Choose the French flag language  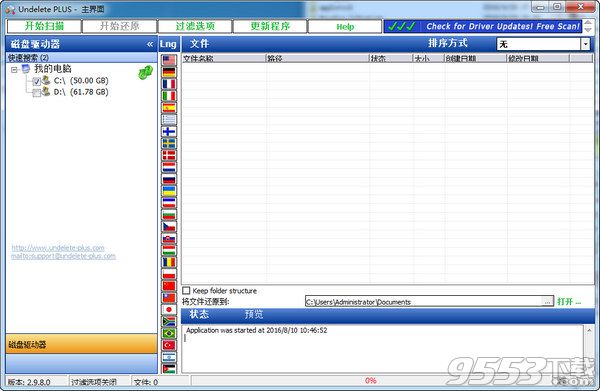click(169, 84)
